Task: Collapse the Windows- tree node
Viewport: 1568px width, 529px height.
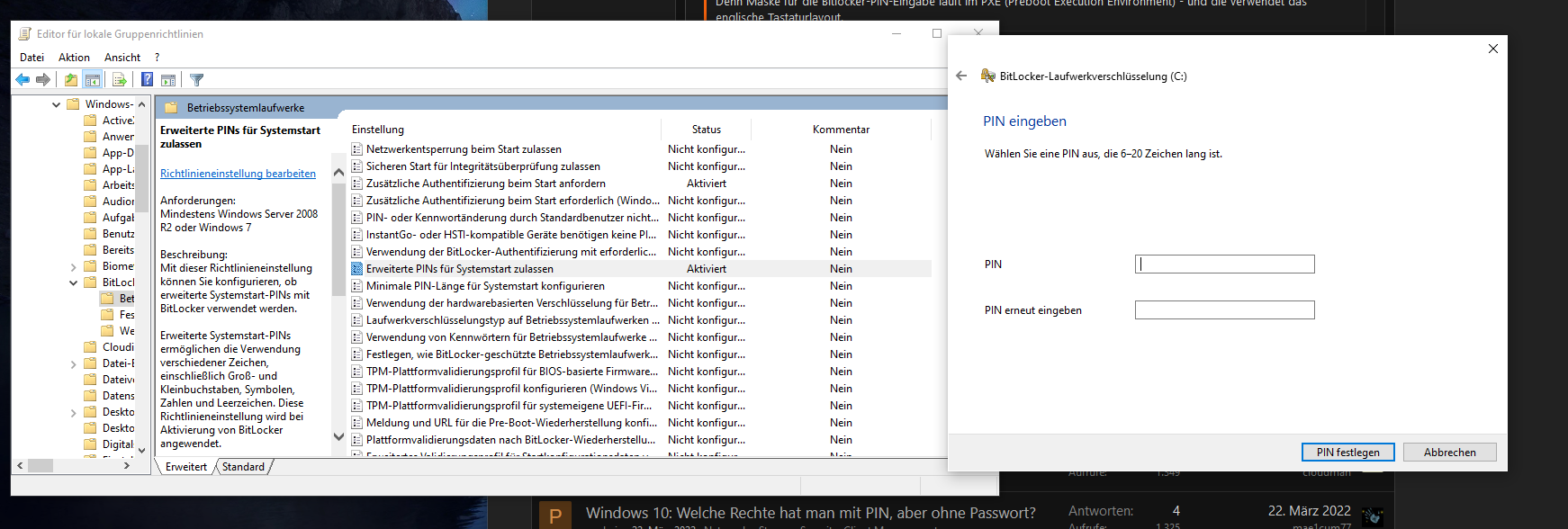Action: [57, 104]
